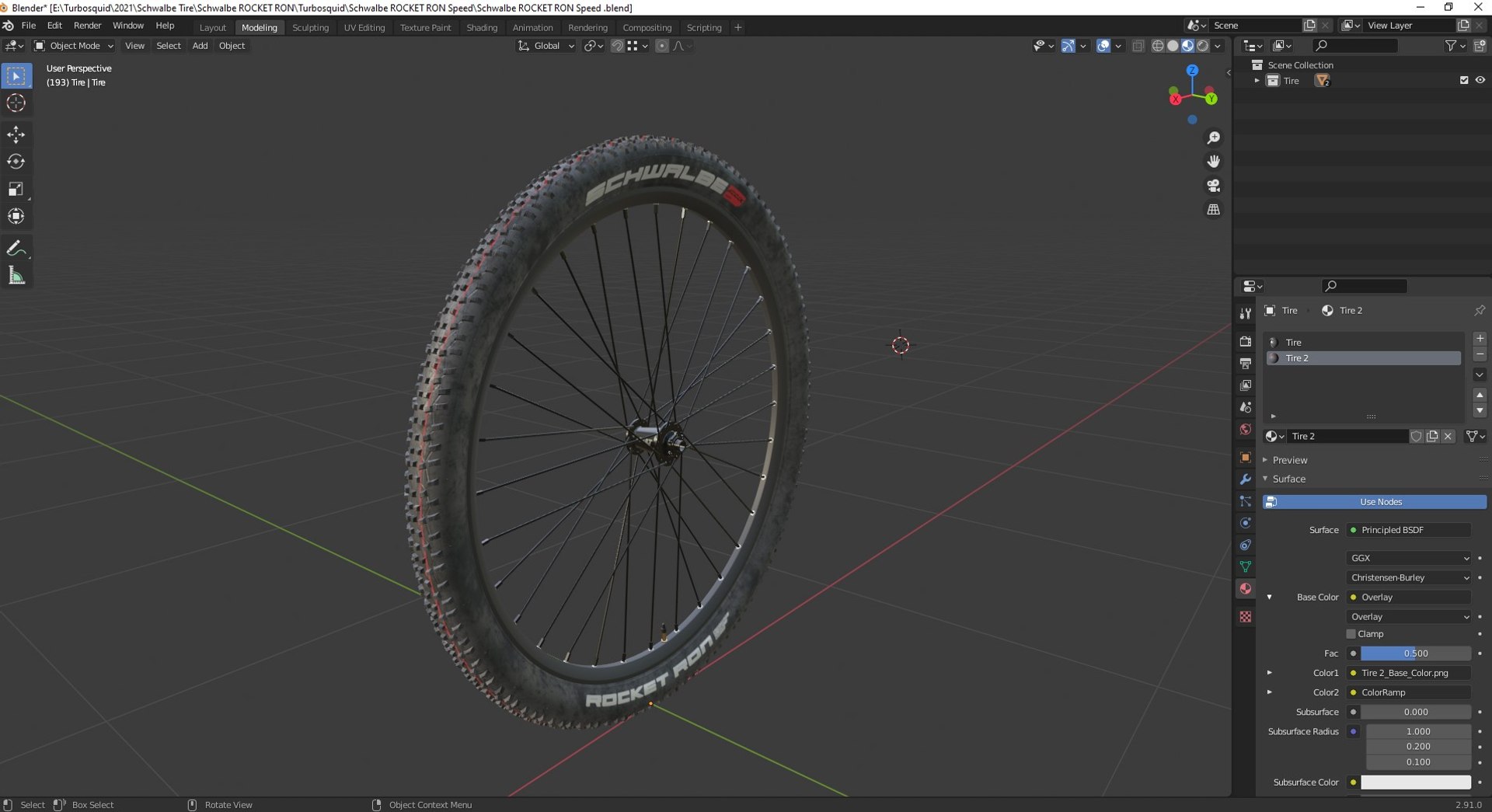
Task: Select the Move tool
Action: click(16, 135)
